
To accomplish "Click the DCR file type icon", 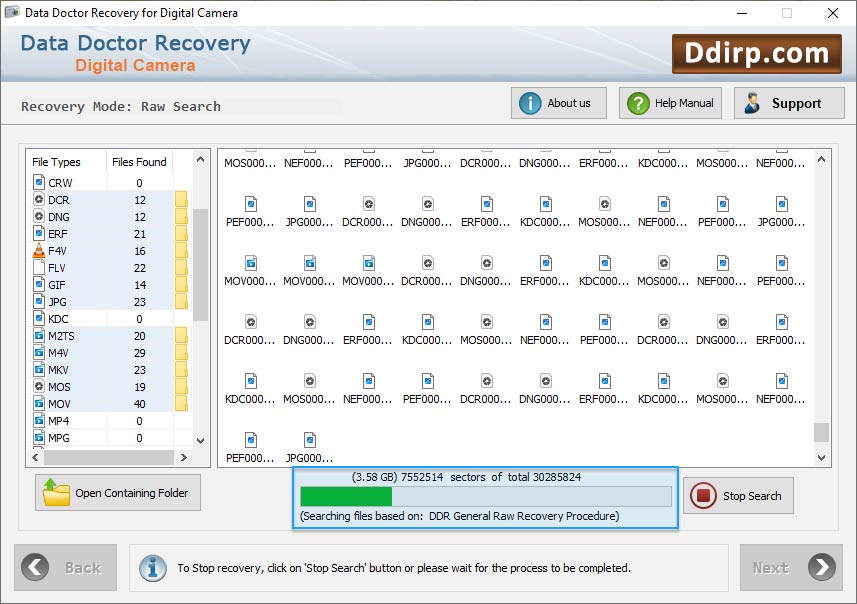I will 39,199.
